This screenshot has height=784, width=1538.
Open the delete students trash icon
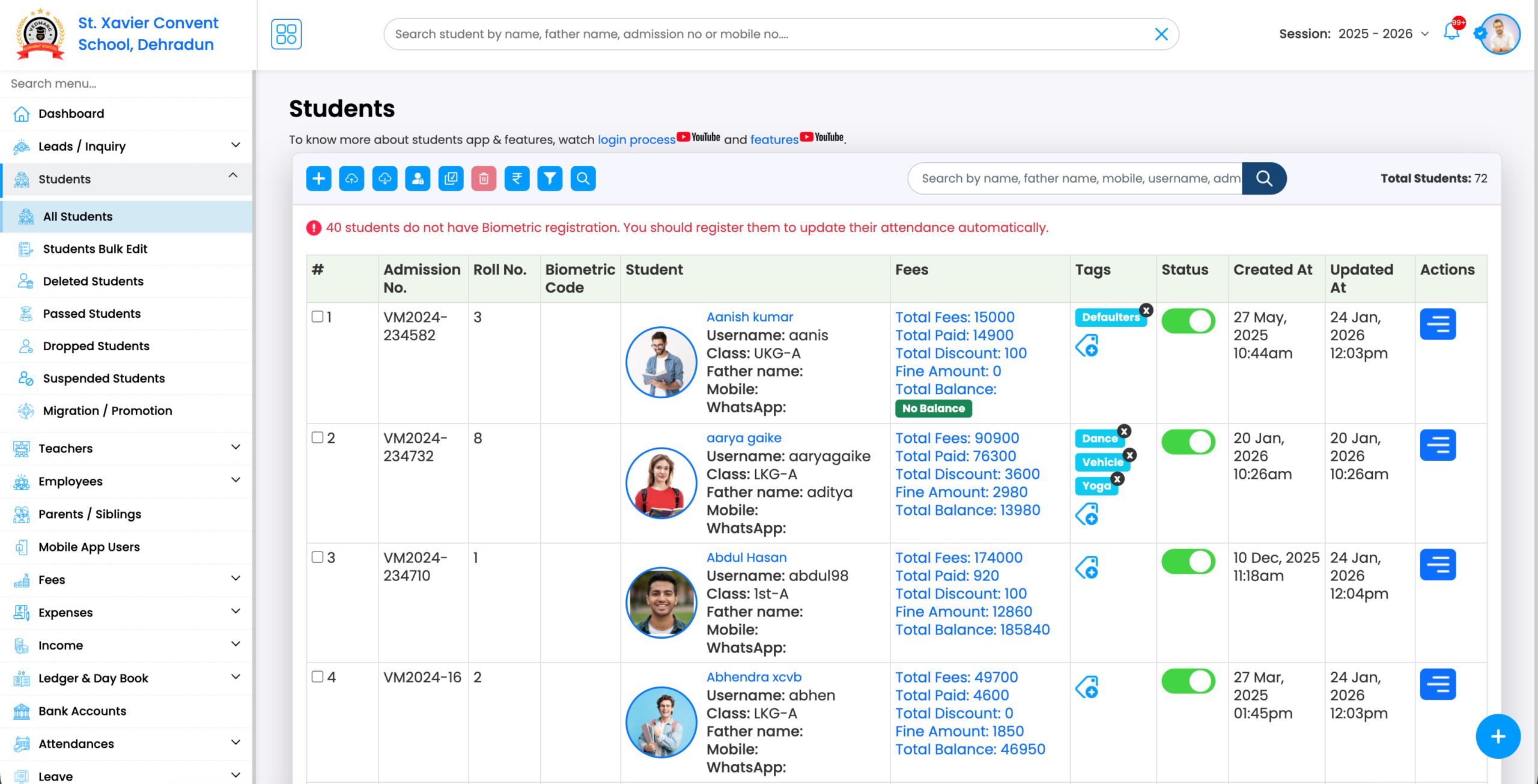484,178
